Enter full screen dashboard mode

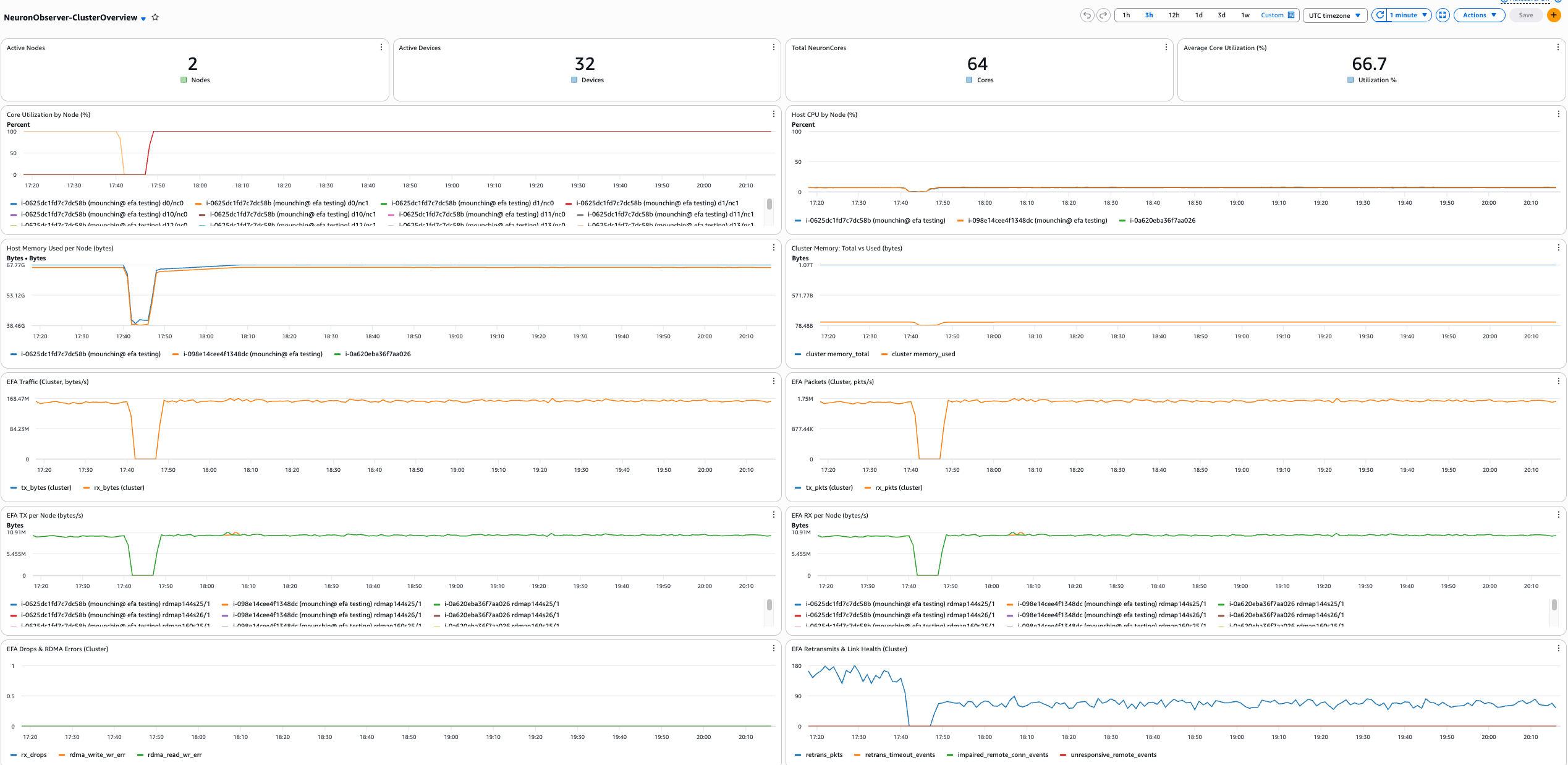[1443, 15]
